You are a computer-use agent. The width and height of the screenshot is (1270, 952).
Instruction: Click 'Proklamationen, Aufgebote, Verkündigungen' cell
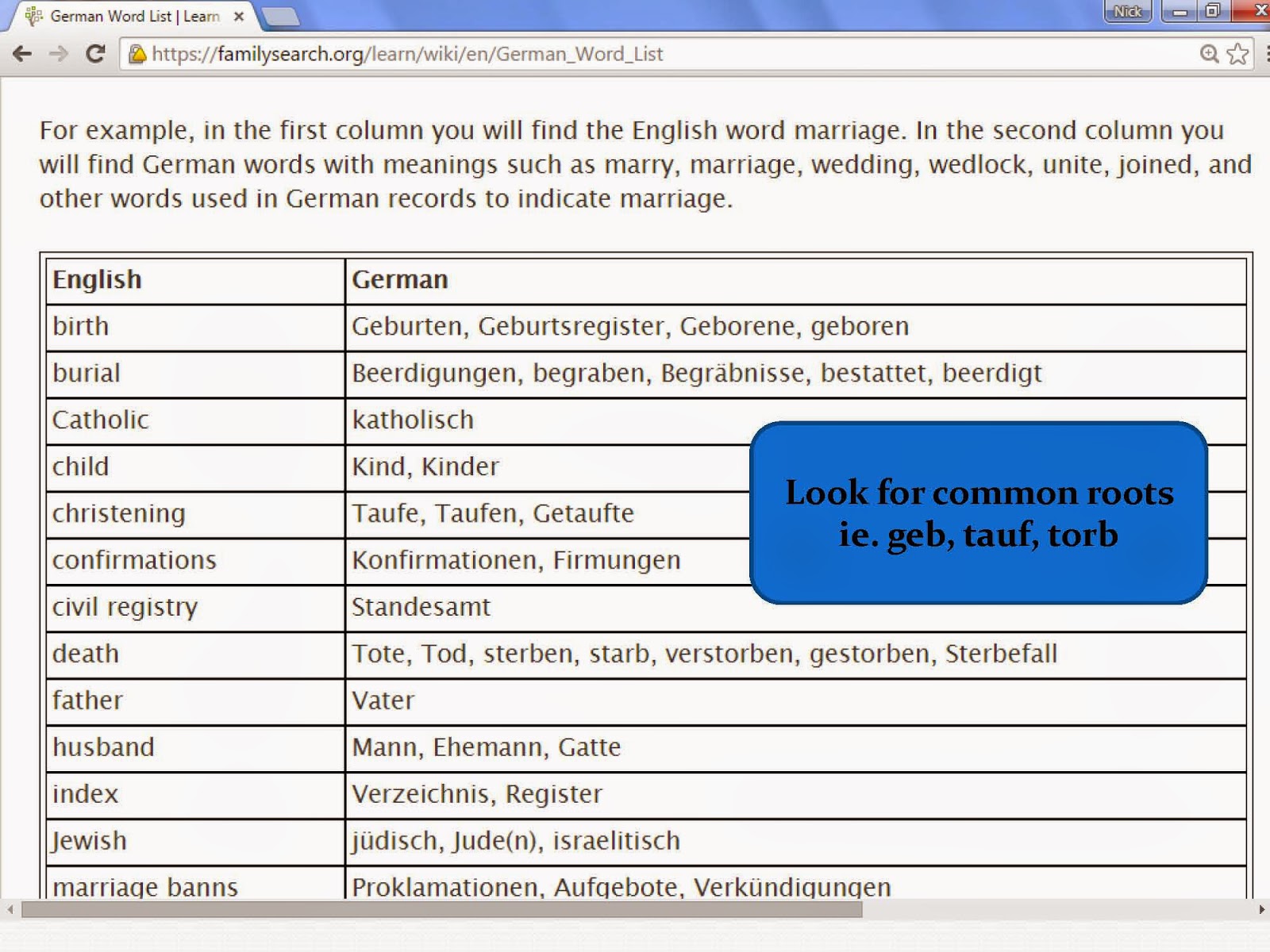click(796, 884)
